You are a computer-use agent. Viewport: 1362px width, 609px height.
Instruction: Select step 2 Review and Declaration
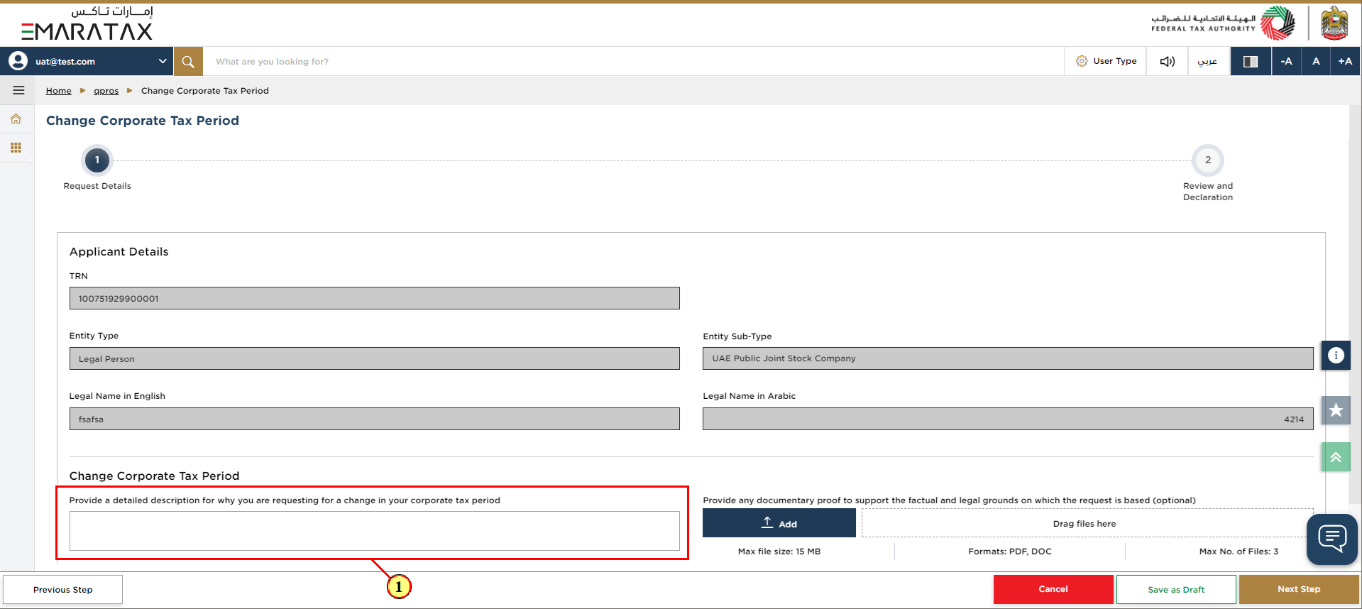pyautogui.click(x=1207, y=160)
